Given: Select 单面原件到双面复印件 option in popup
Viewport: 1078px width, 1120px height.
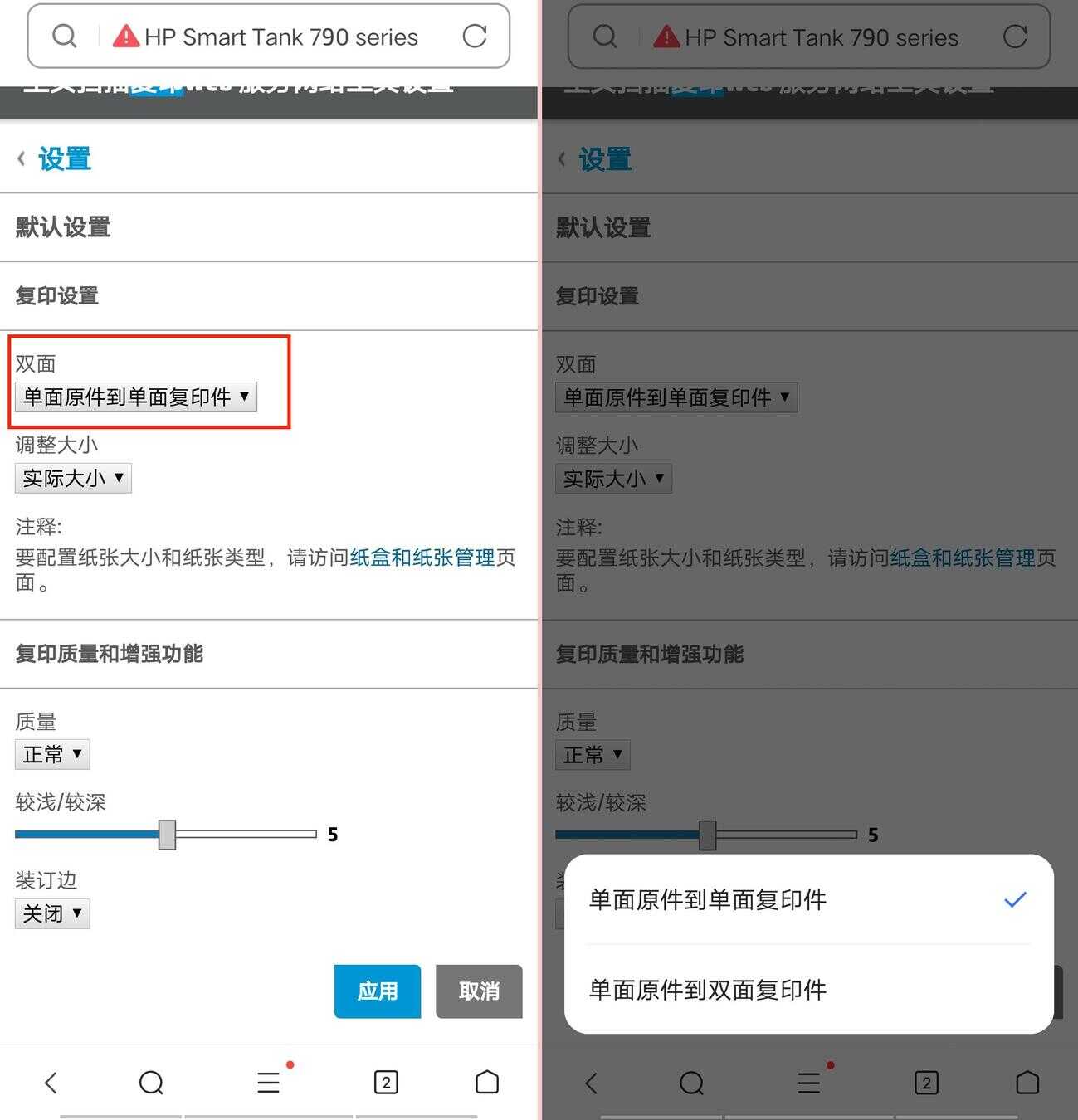Looking at the screenshot, I should point(808,989).
